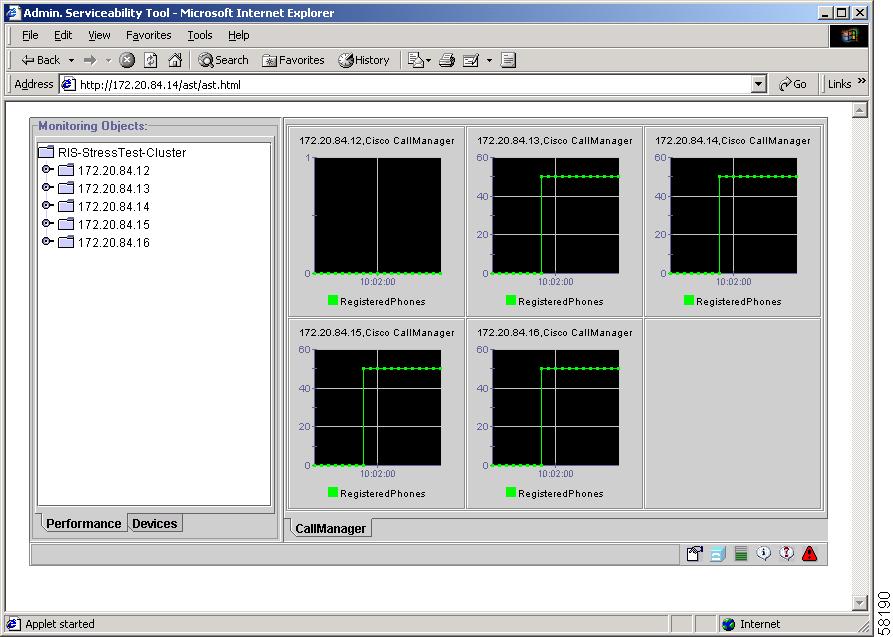893x637 pixels.
Task: Select the 172.20.84.16 server label in tree
Action: click(114, 243)
